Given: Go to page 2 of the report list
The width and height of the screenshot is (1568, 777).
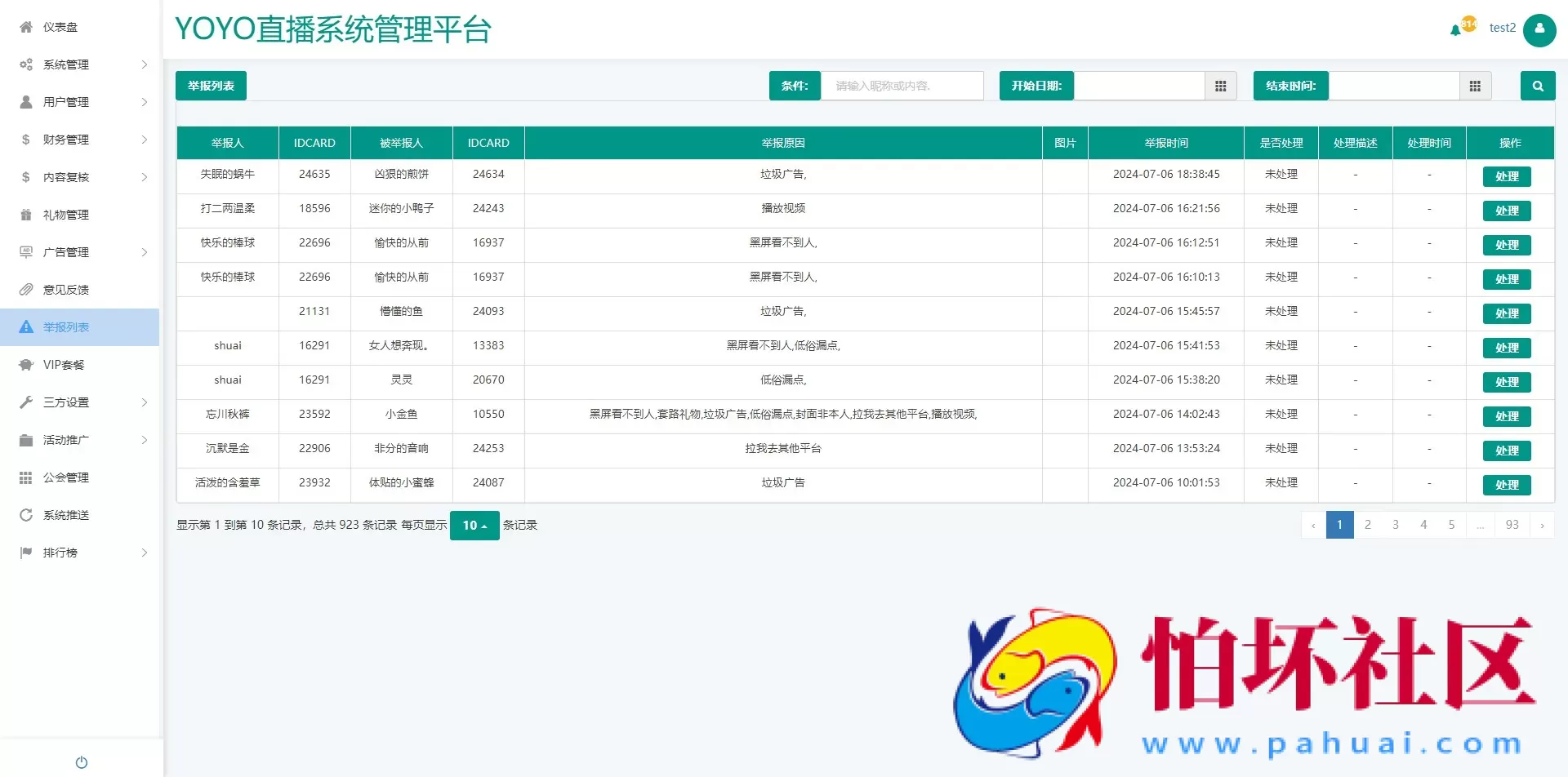Looking at the screenshot, I should [x=1367, y=525].
